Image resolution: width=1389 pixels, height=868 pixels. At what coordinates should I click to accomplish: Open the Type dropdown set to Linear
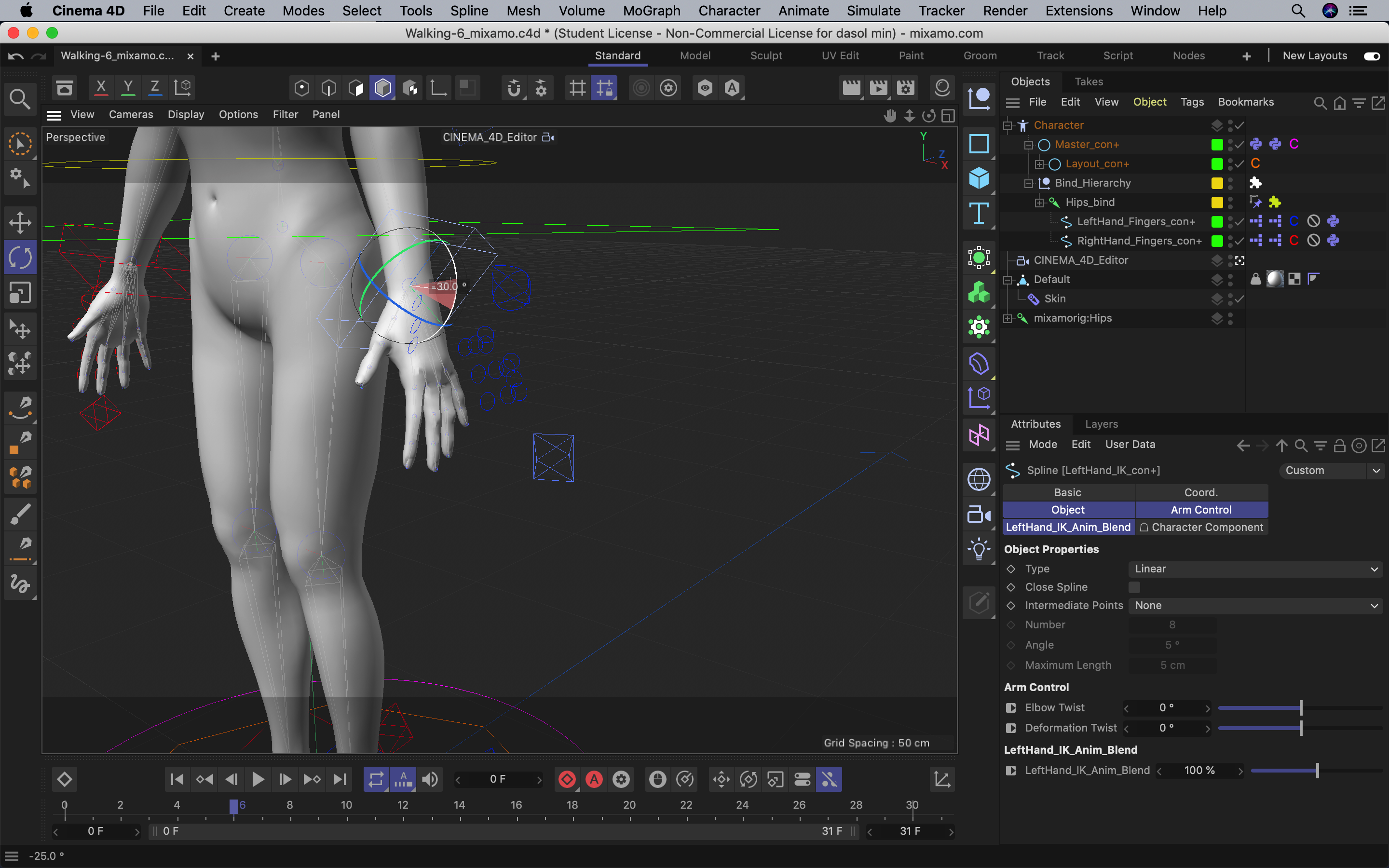[1255, 569]
